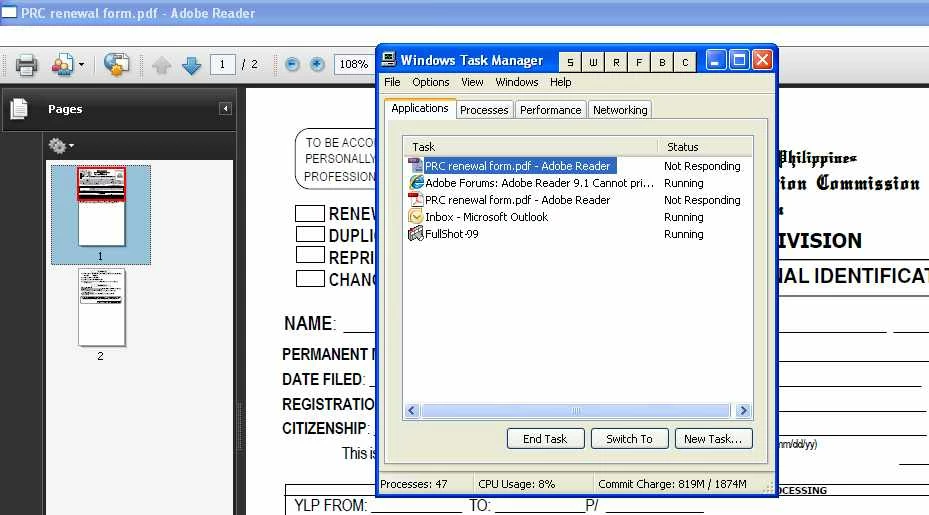Check the REPRINT checkbox on the form
This screenshot has width=929, height=515.
(x=310, y=255)
